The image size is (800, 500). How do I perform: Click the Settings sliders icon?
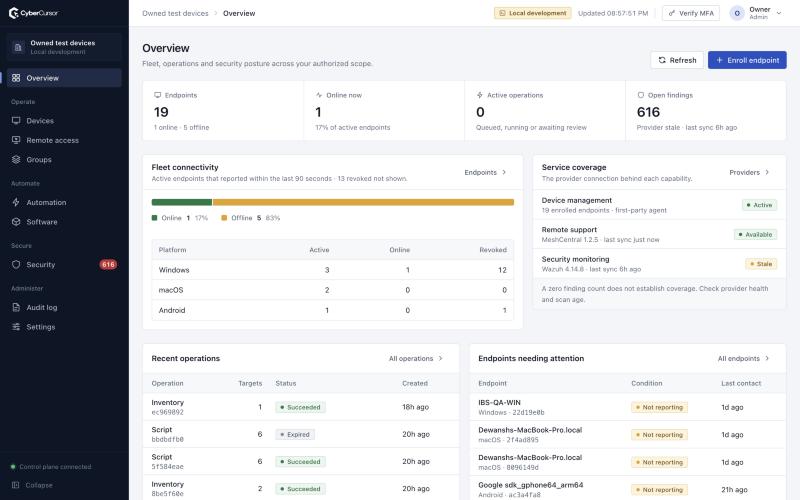16,327
